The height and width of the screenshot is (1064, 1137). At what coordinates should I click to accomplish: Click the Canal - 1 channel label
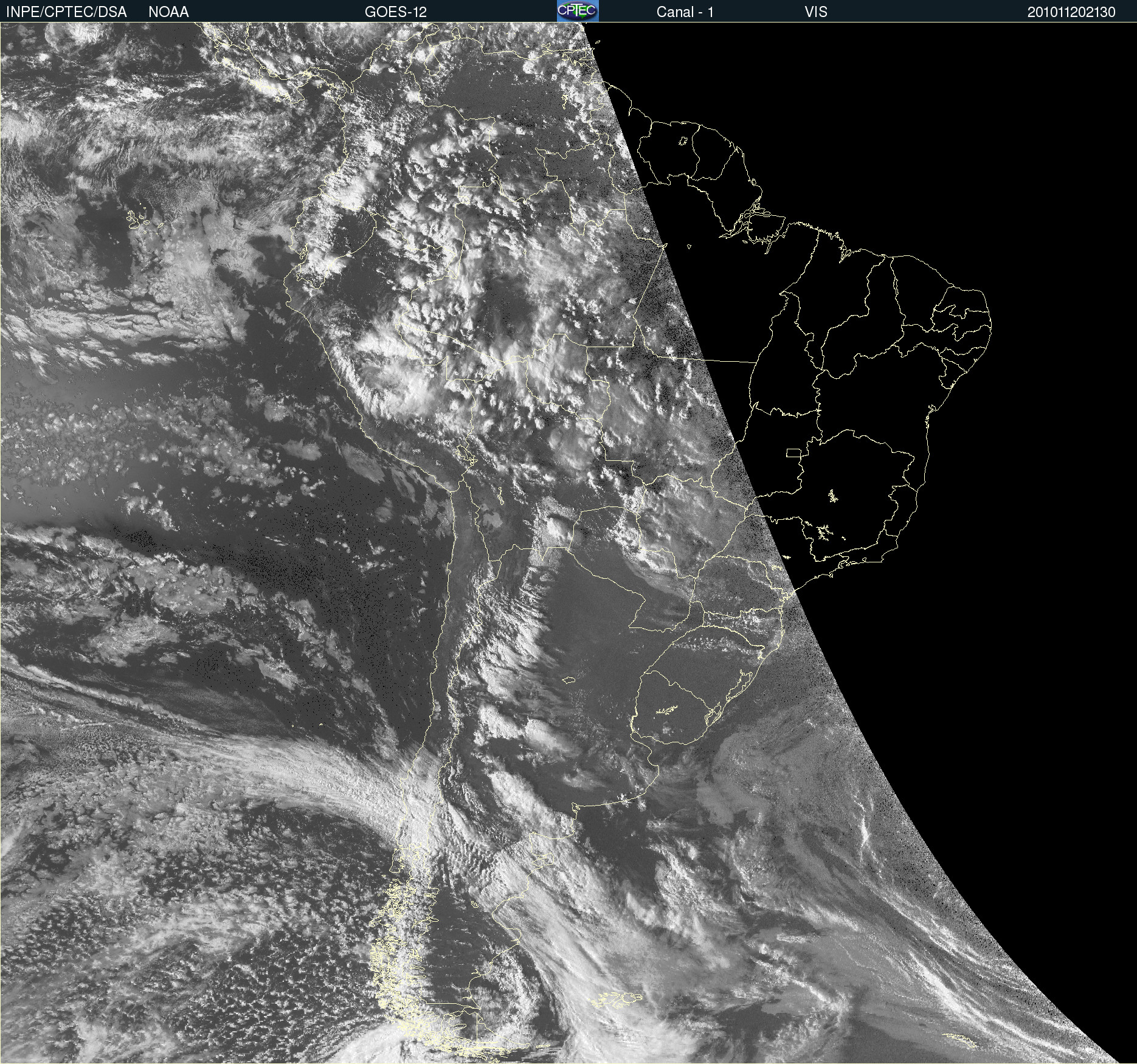tap(685, 12)
